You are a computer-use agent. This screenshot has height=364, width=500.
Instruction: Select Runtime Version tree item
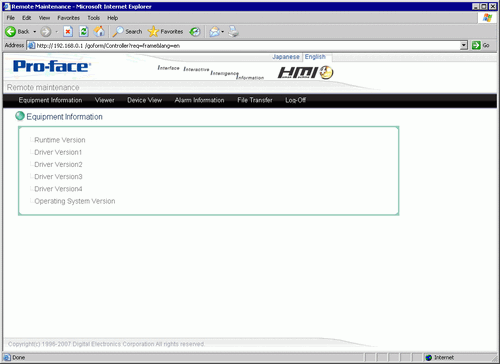[x=60, y=140]
